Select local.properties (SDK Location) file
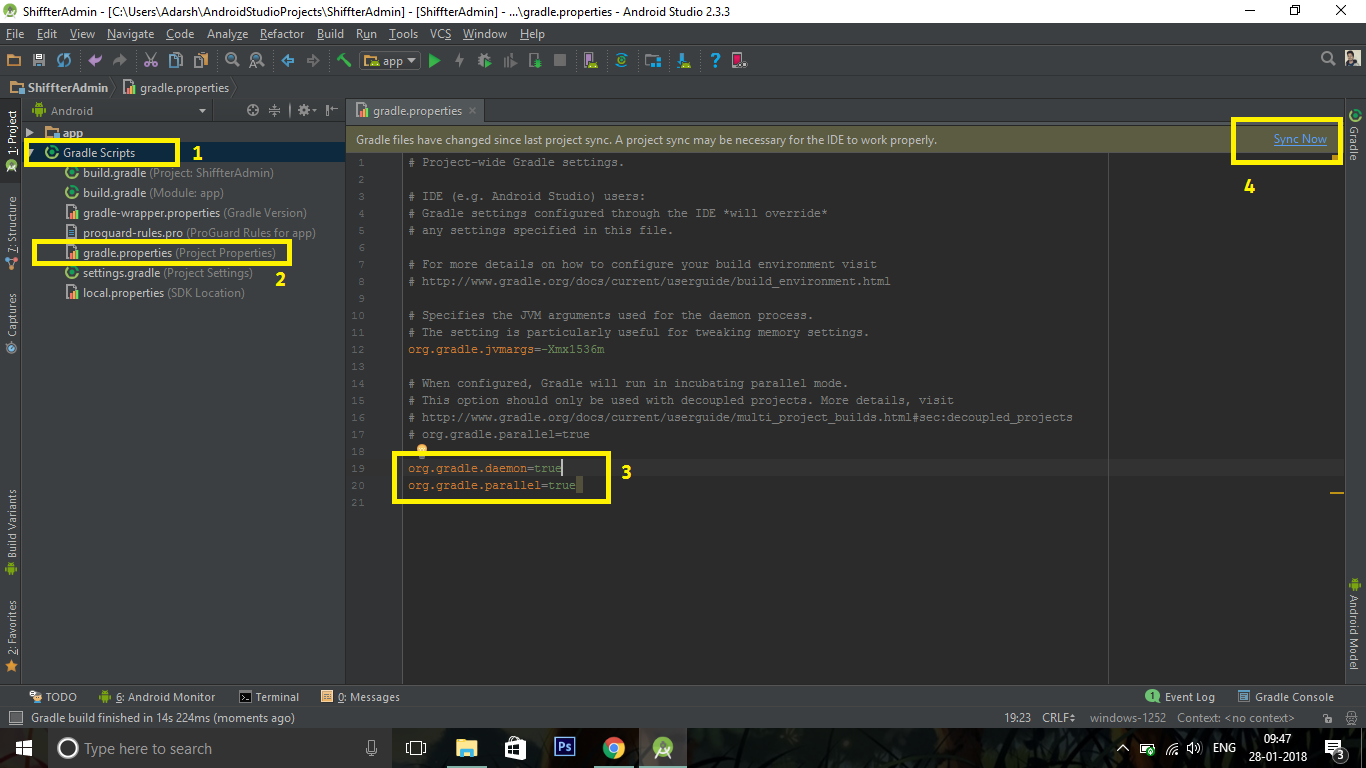This screenshot has height=768, width=1366. (155, 293)
